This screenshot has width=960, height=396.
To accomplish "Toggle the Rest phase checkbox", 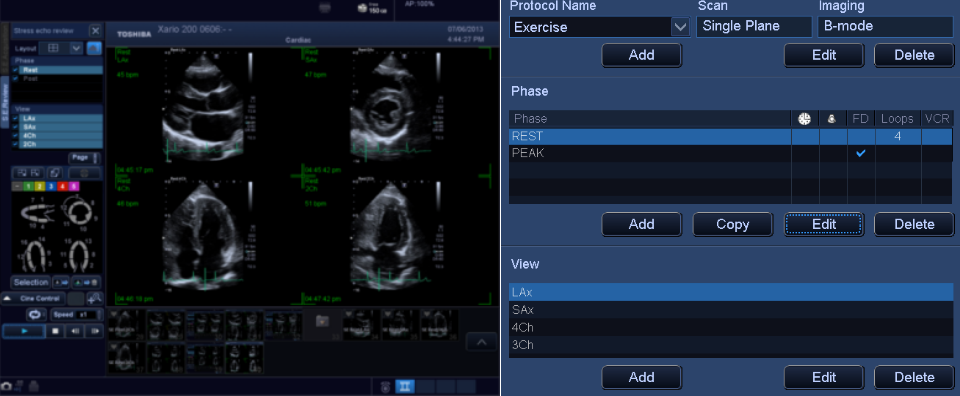I will [15, 70].
